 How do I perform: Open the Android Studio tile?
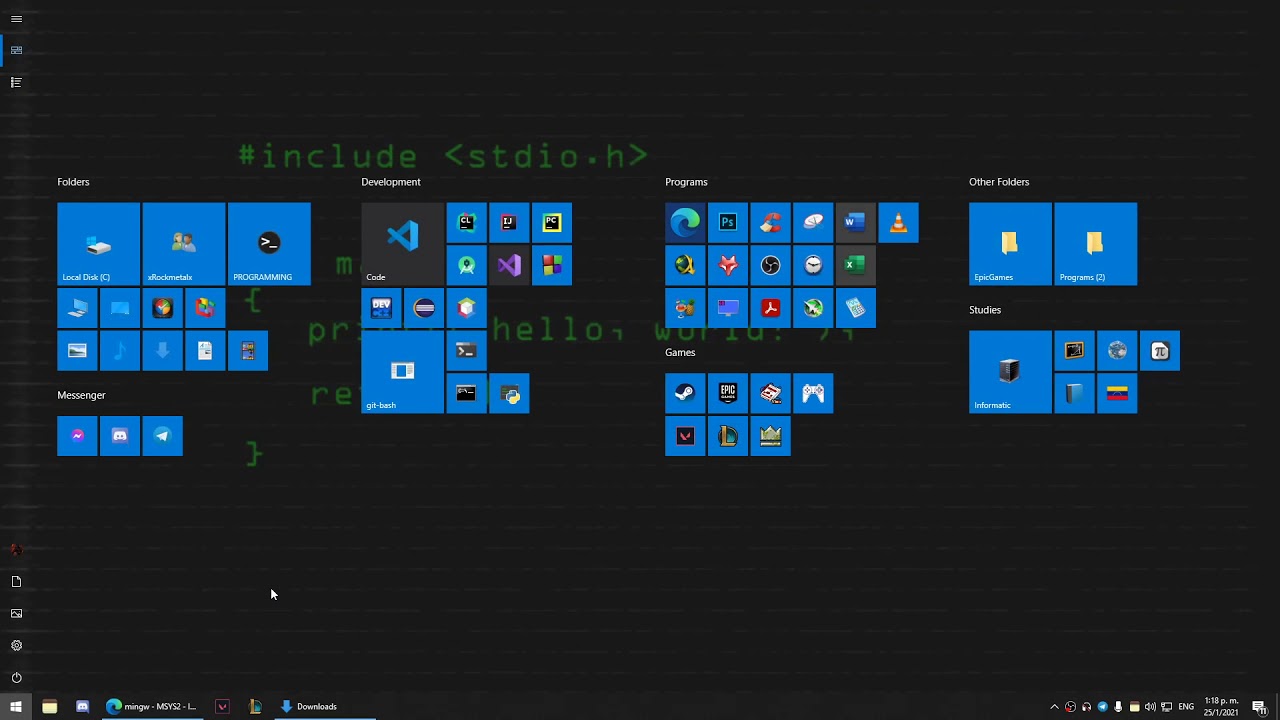pos(466,265)
